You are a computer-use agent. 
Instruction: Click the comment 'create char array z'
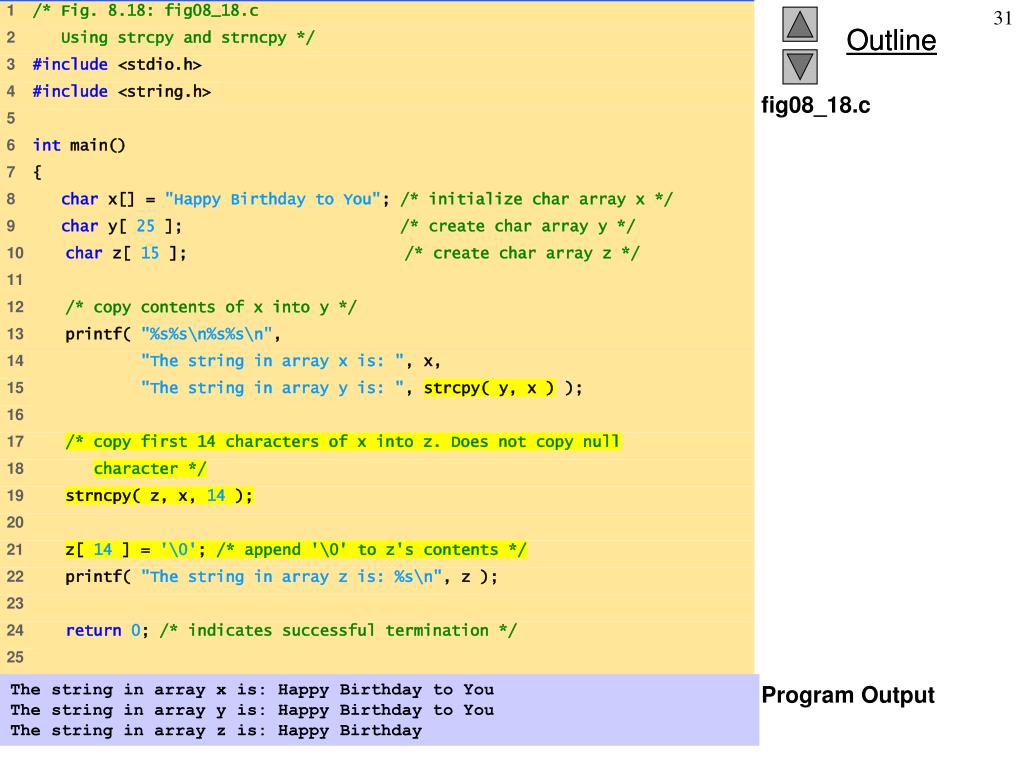click(522, 253)
